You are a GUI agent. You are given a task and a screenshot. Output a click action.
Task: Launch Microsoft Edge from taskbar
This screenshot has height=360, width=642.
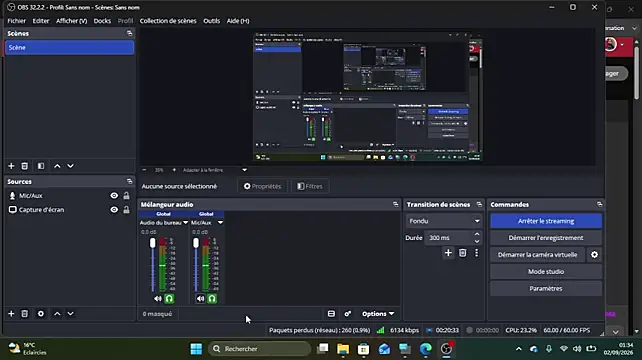[426, 349]
